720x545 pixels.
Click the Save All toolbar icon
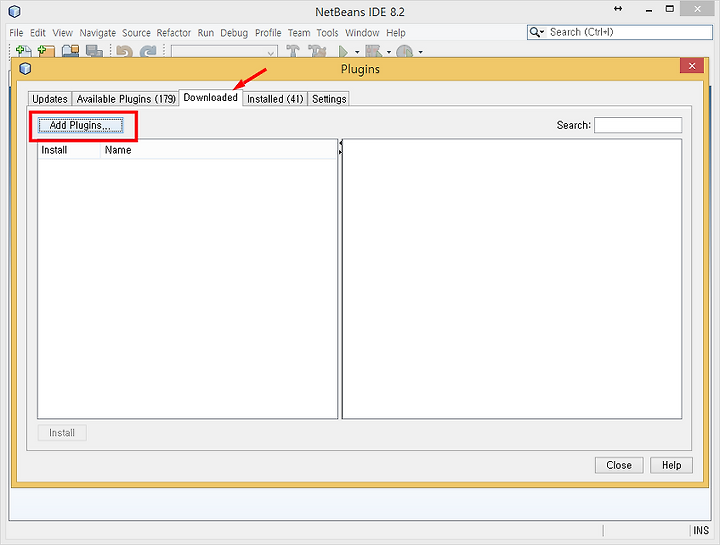[x=94, y=51]
